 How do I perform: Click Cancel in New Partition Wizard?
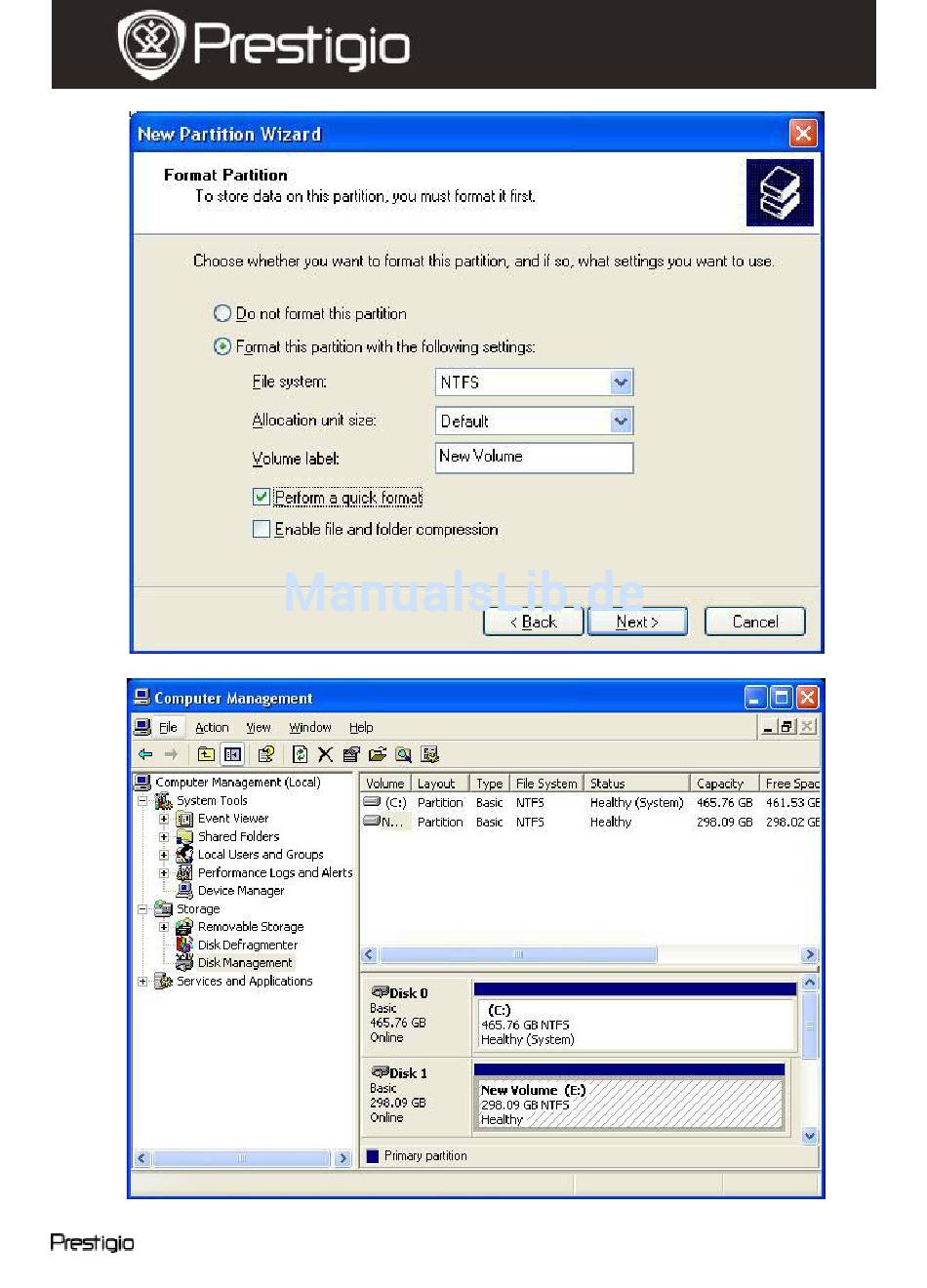755,622
